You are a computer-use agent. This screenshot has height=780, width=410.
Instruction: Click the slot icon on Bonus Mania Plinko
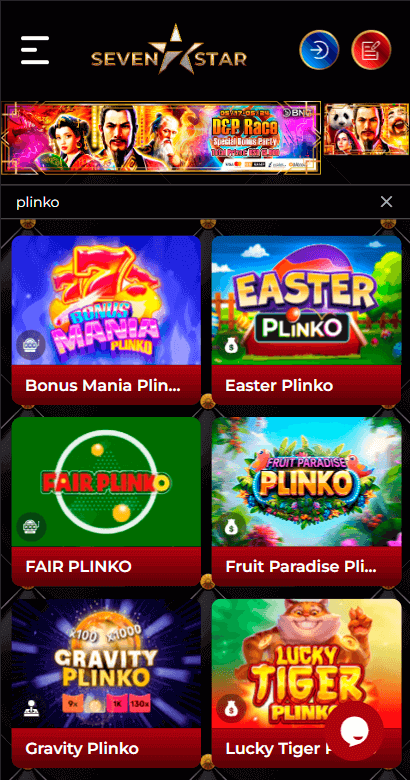(x=31, y=345)
